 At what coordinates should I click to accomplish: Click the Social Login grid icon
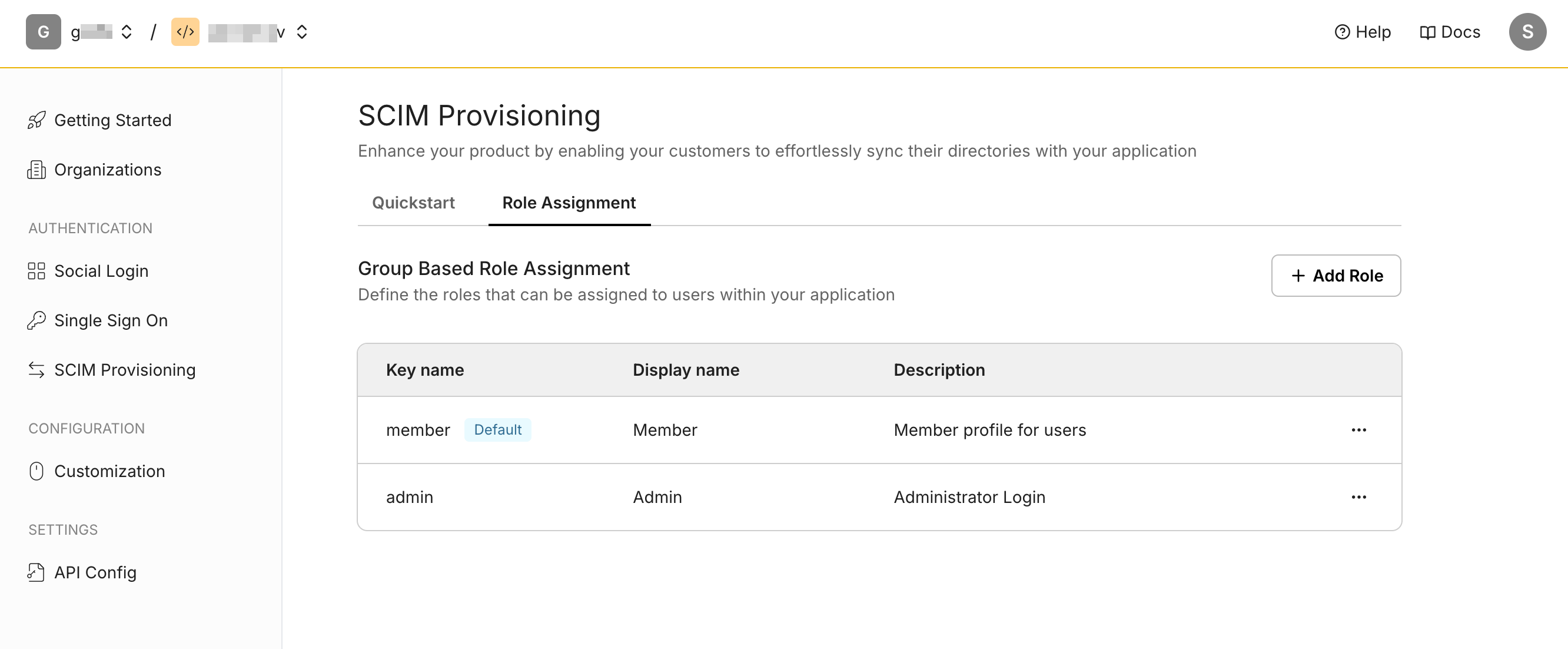36,271
